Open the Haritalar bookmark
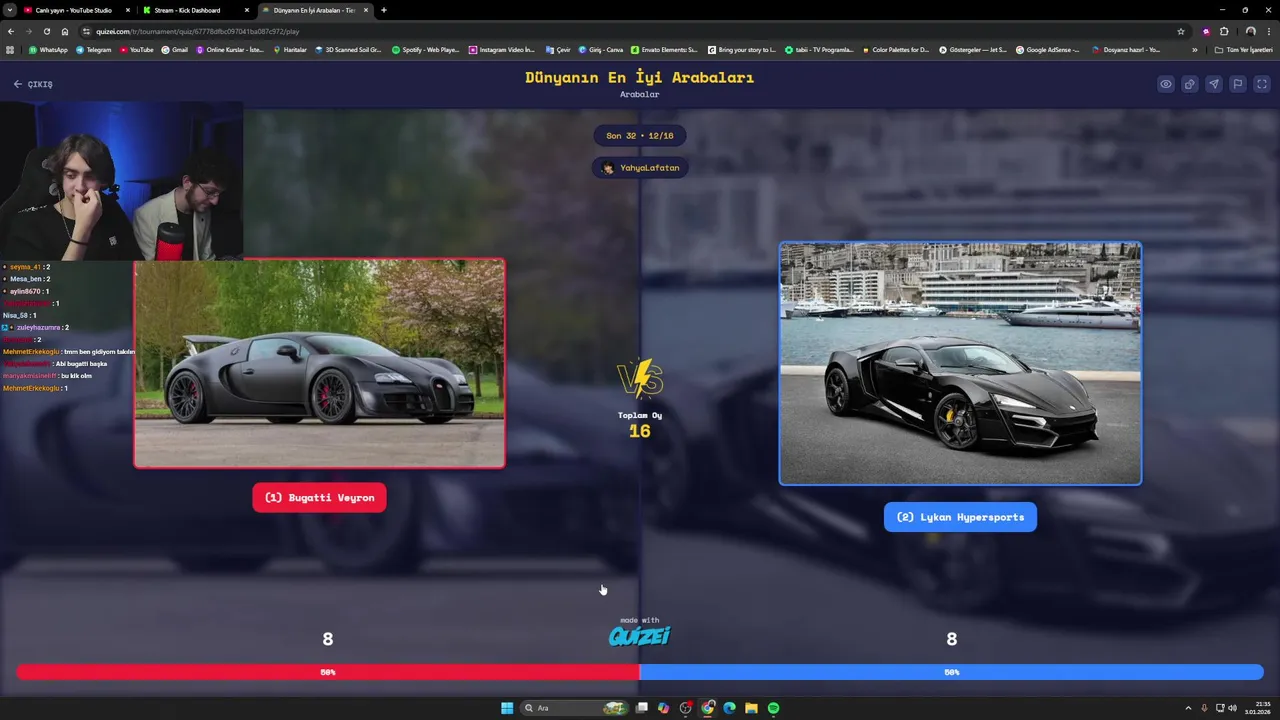 [x=290, y=50]
